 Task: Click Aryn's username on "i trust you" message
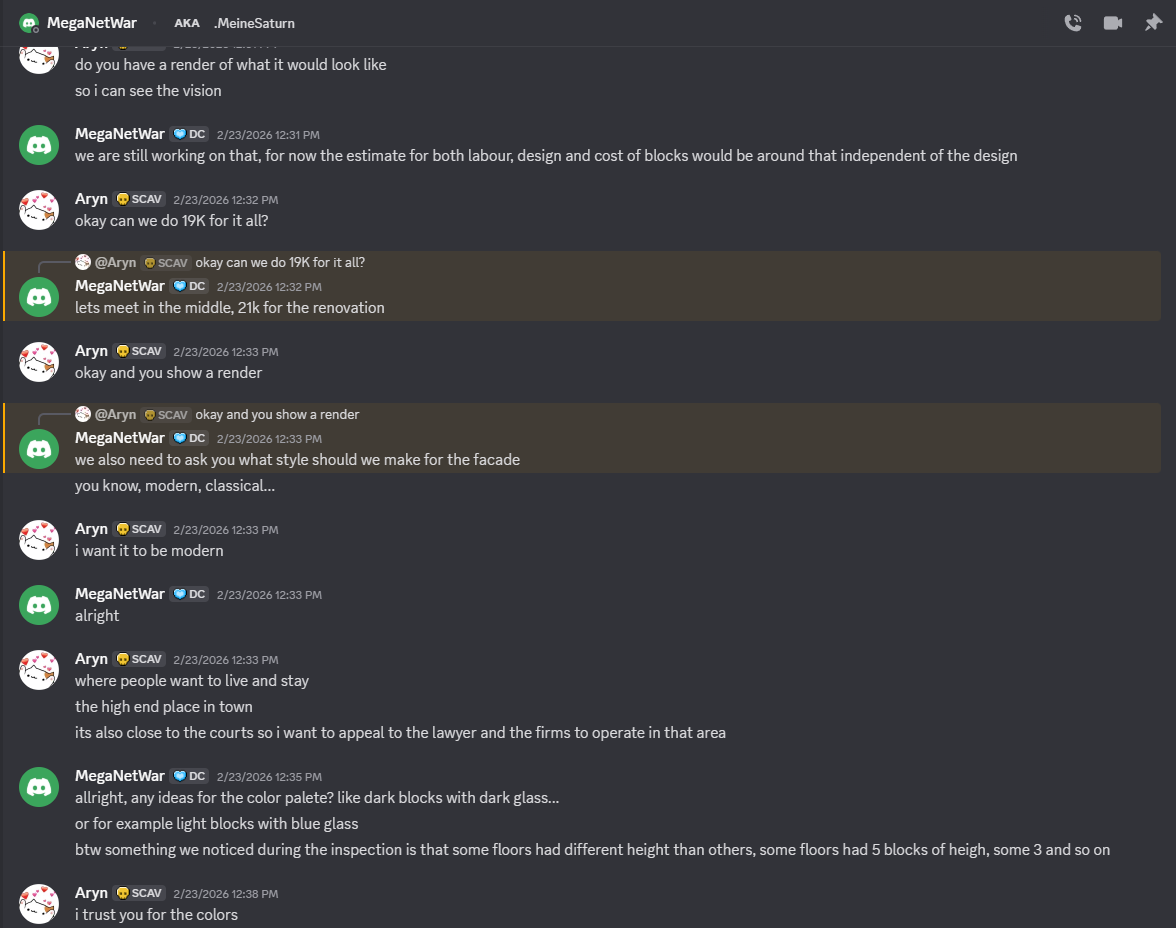click(91, 893)
